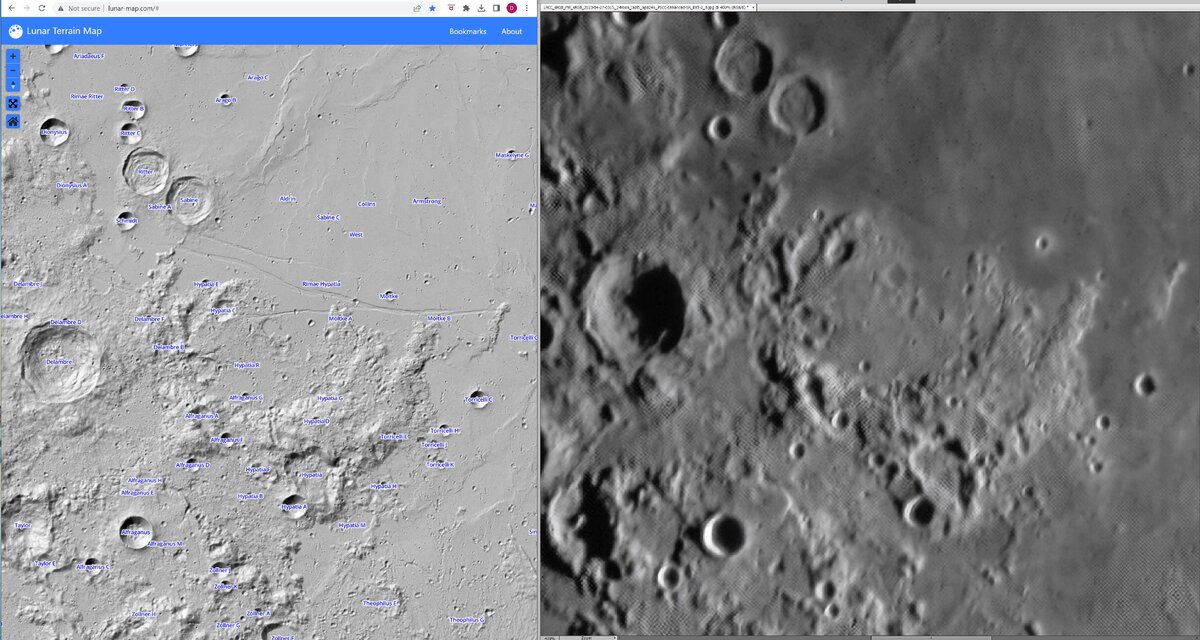This screenshot has height=640, width=1200.
Task: Select the Lunar Terrain Map moon logo
Action: 15,31
